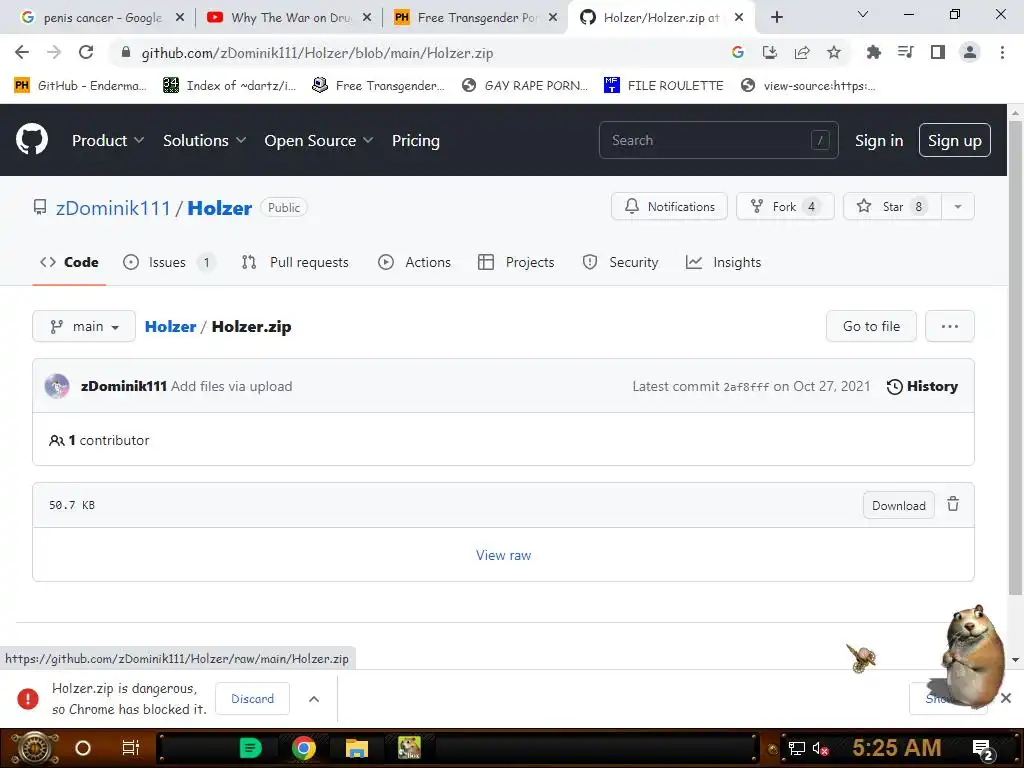The height and width of the screenshot is (768, 1024).
Task: Open the Security tab
Action: point(620,262)
